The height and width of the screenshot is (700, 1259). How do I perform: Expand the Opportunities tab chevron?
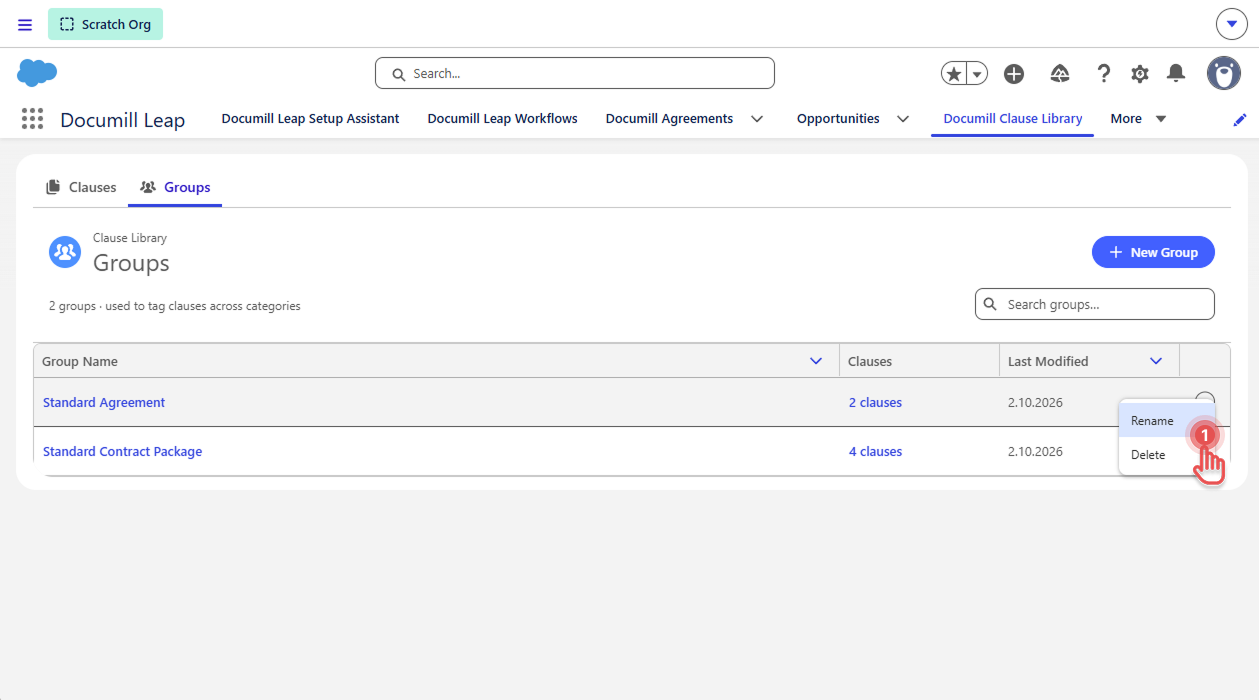click(903, 119)
